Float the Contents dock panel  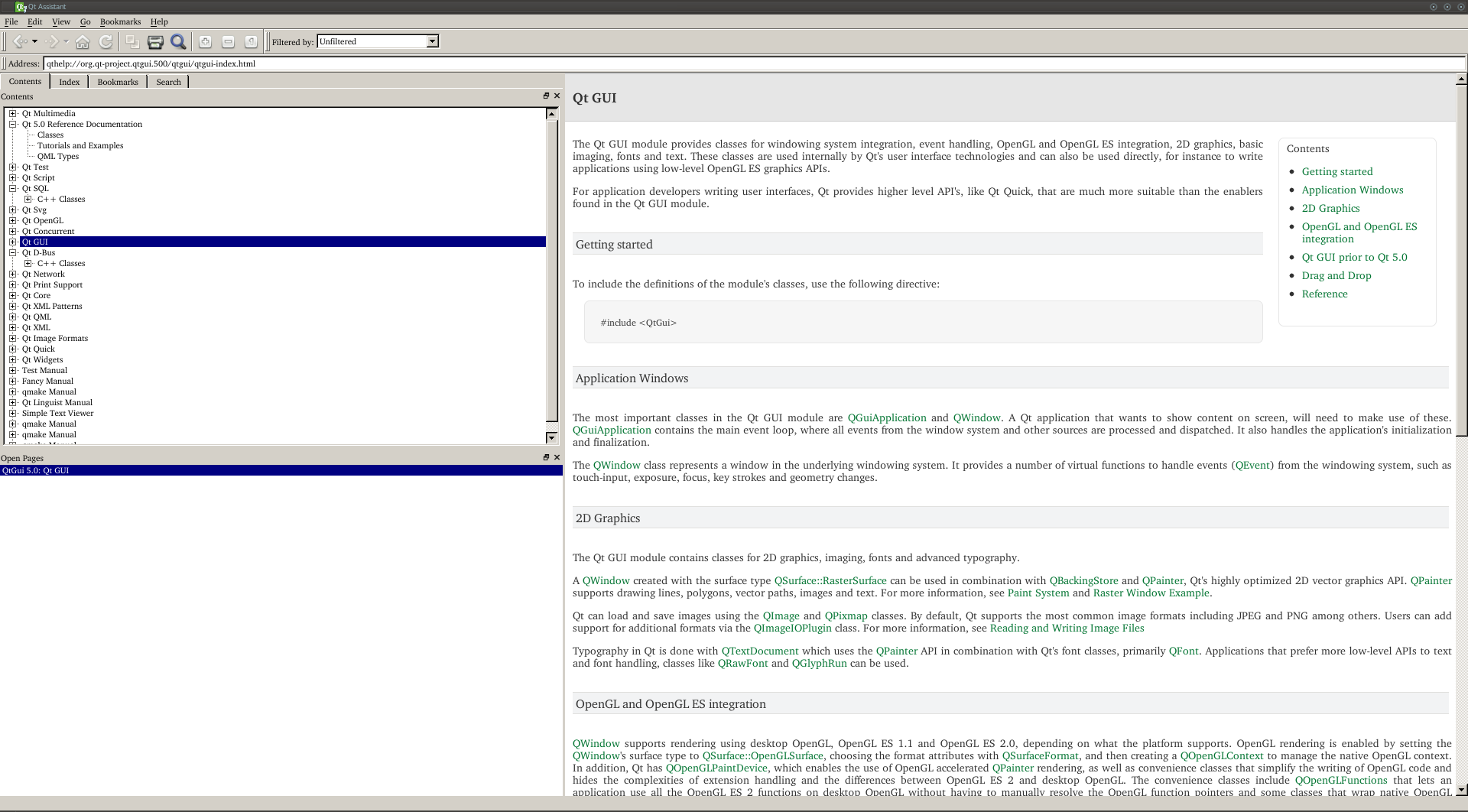[546, 96]
